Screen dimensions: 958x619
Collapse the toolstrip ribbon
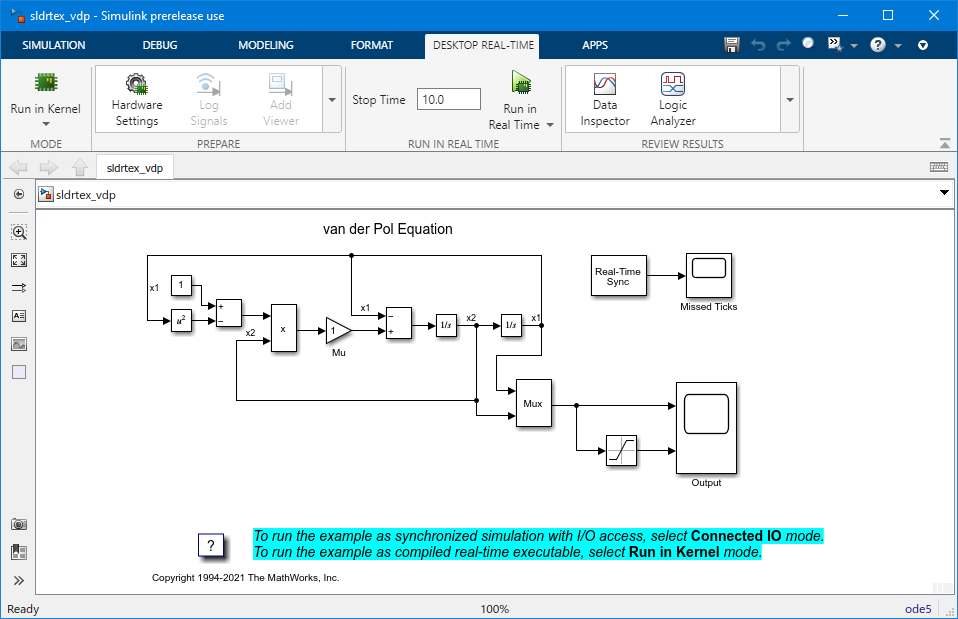tap(945, 144)
